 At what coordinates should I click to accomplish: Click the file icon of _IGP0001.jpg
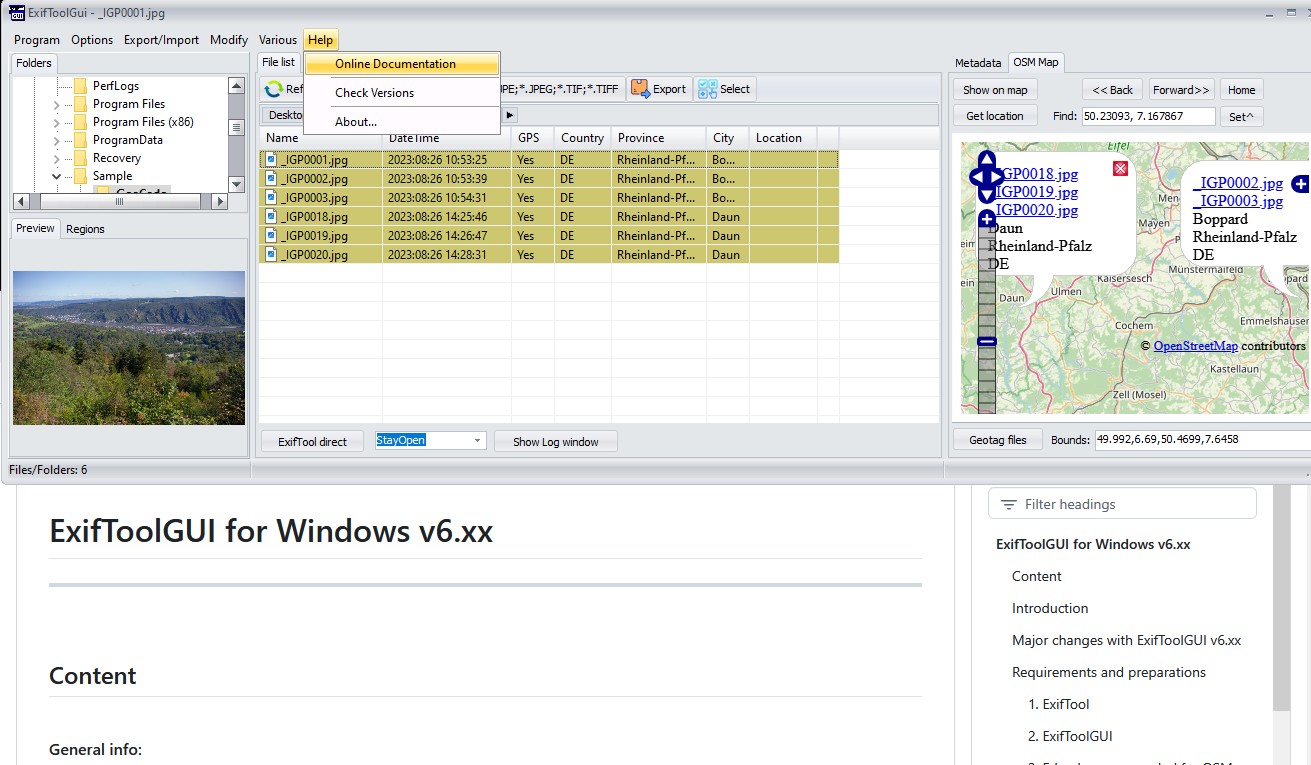(x=271, y=160)
